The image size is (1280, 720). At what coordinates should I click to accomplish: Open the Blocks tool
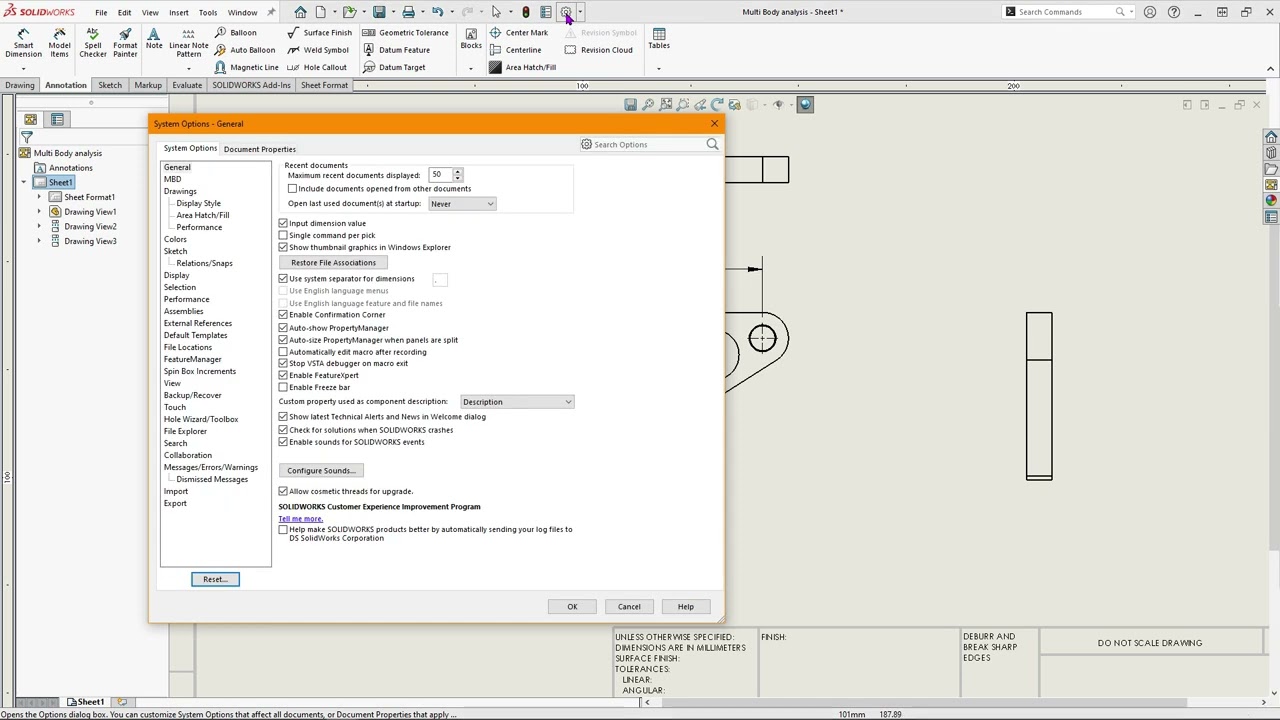(x=471, y=39)
